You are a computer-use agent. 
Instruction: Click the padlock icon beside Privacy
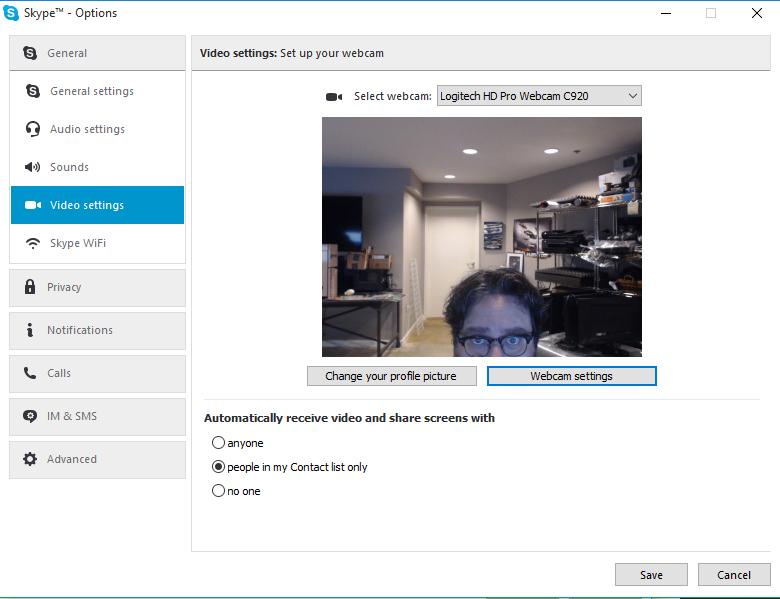pos(30,287)
